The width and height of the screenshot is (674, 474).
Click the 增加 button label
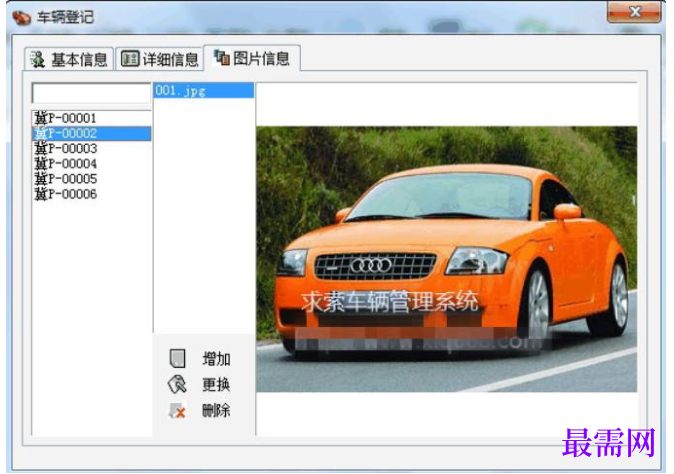coord(216,358)
